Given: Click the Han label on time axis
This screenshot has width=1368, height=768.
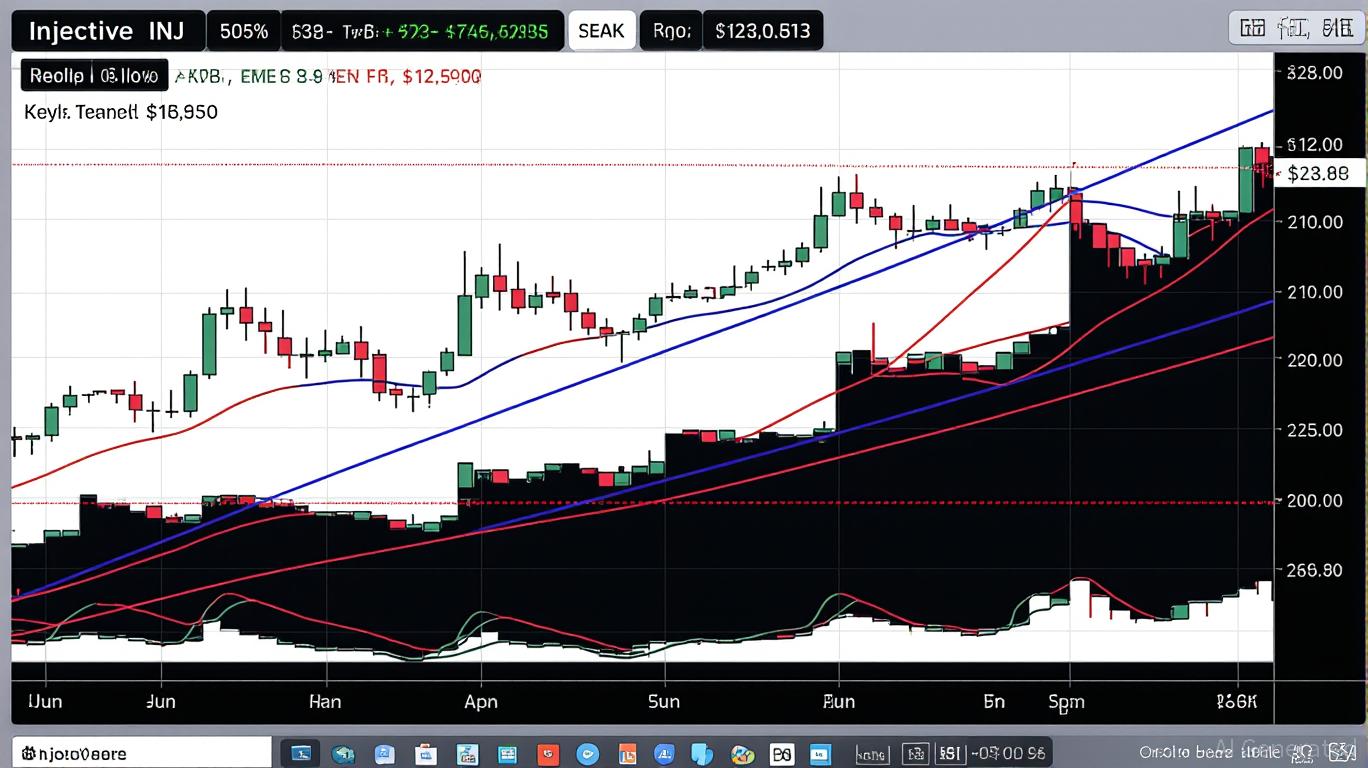Looking at the screenshot, I should coord(325,702).
